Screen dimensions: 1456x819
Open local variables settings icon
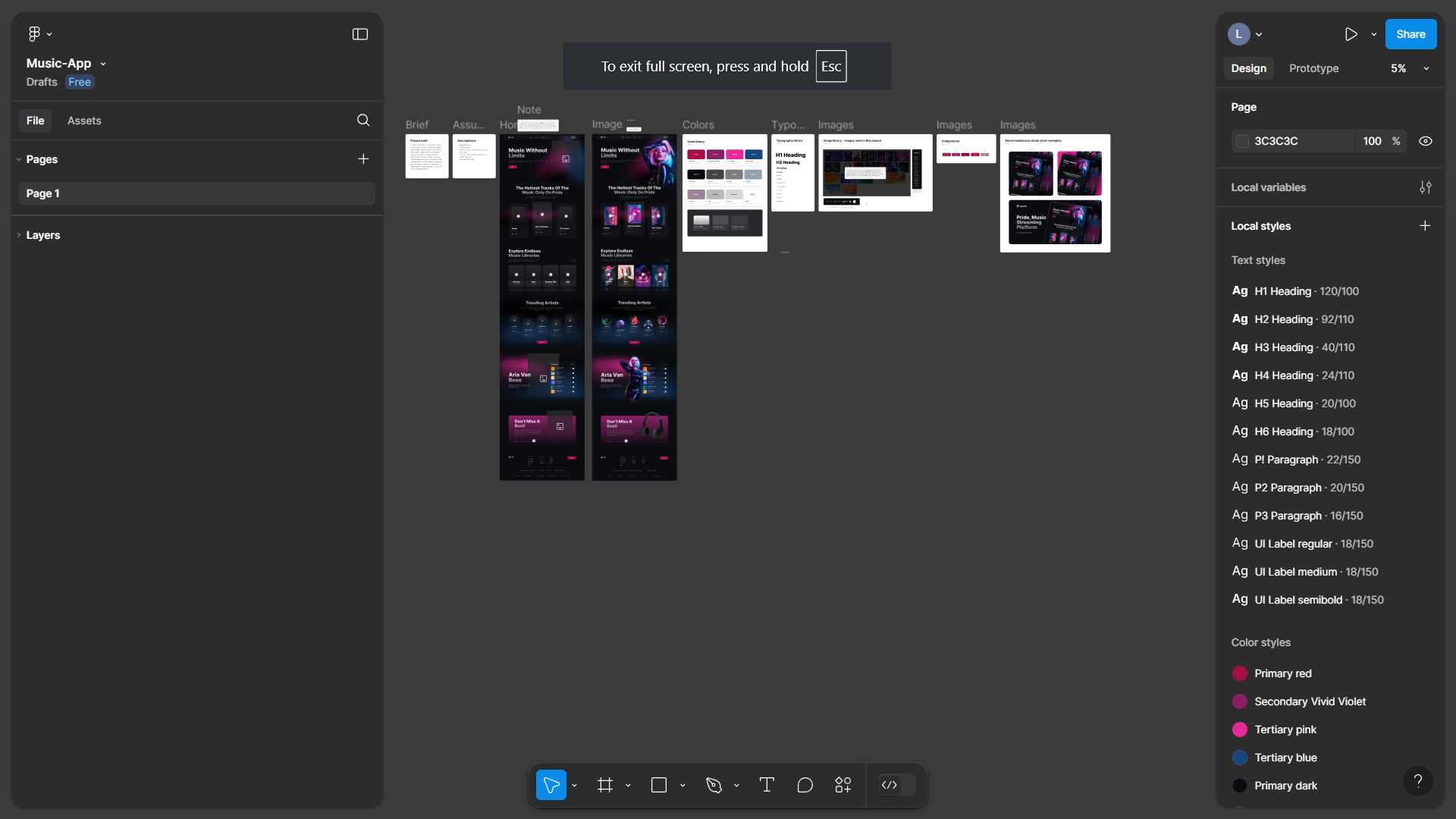(x=1426, y=187)
